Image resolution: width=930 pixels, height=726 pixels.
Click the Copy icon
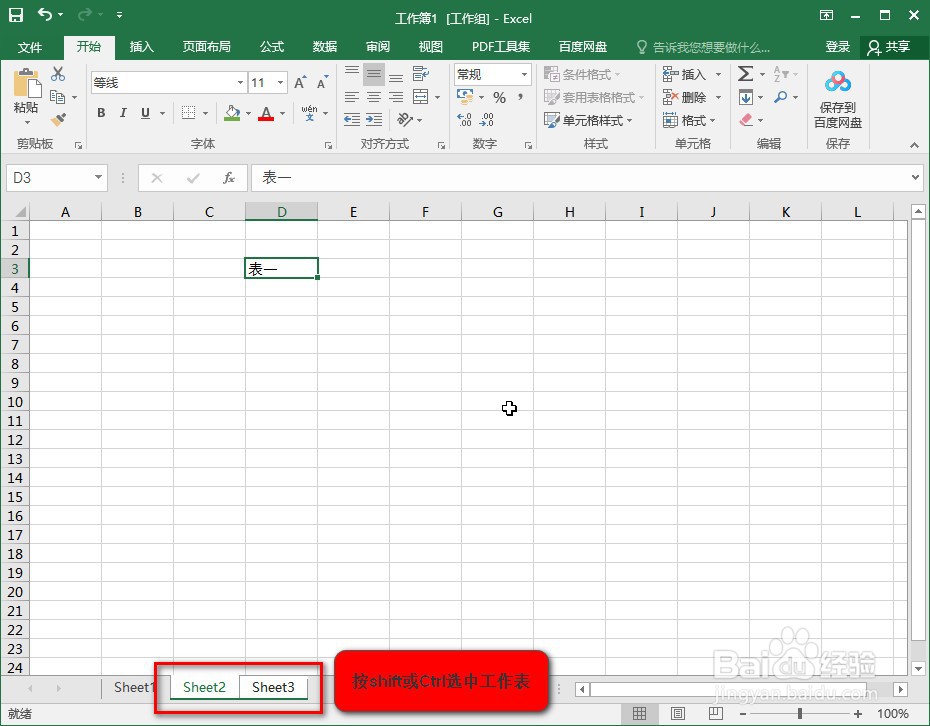coord(58,97)
